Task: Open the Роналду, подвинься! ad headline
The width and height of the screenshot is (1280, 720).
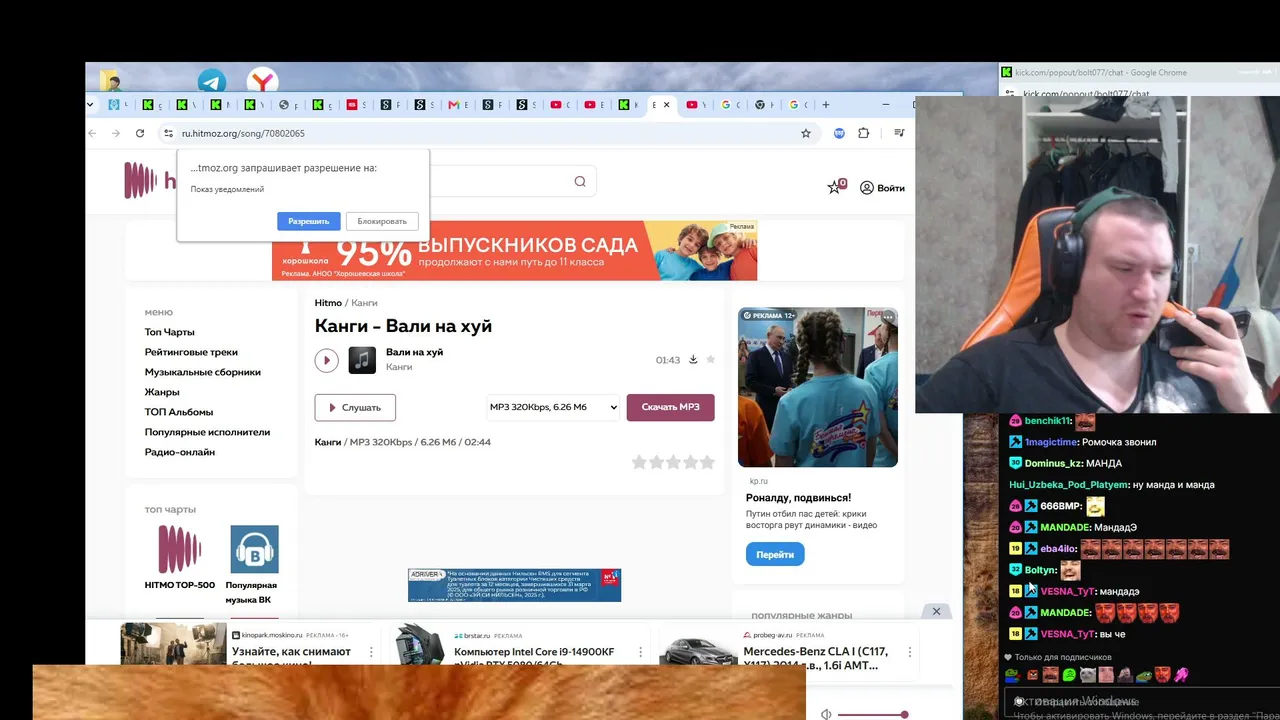Action: pyautogui.click(x=799, y=498)
